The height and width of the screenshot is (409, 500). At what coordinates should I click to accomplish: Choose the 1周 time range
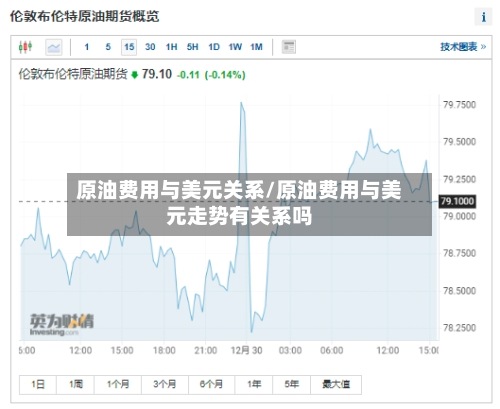click(75, 385)
